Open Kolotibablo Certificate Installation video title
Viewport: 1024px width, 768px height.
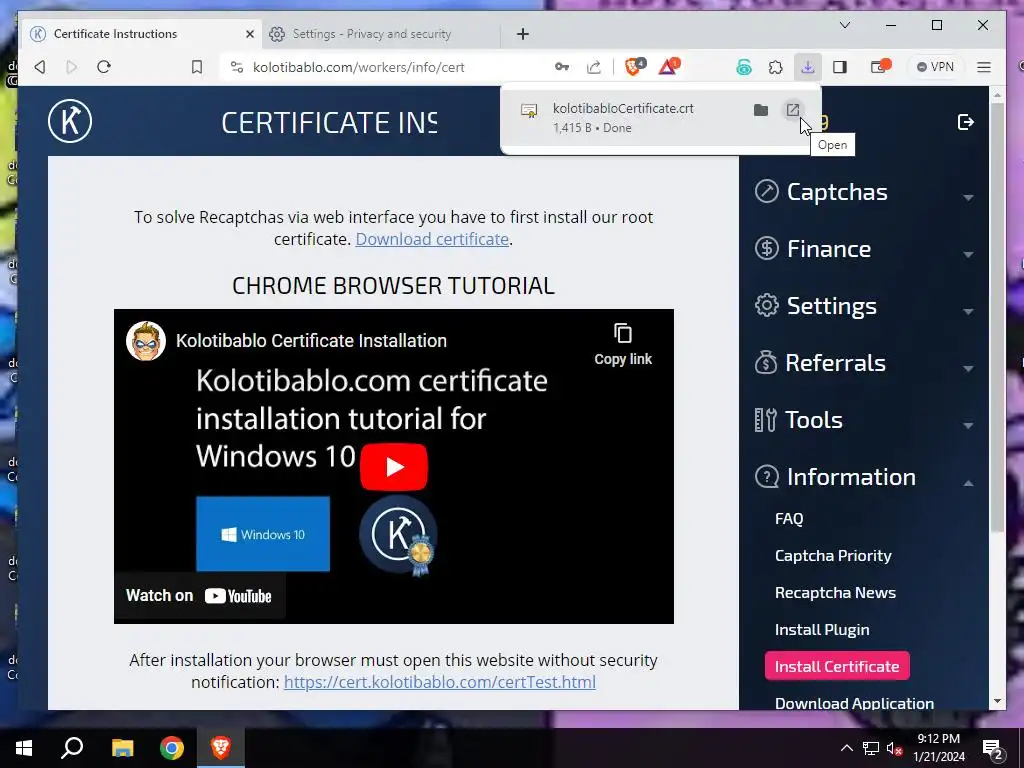point(311,340)
